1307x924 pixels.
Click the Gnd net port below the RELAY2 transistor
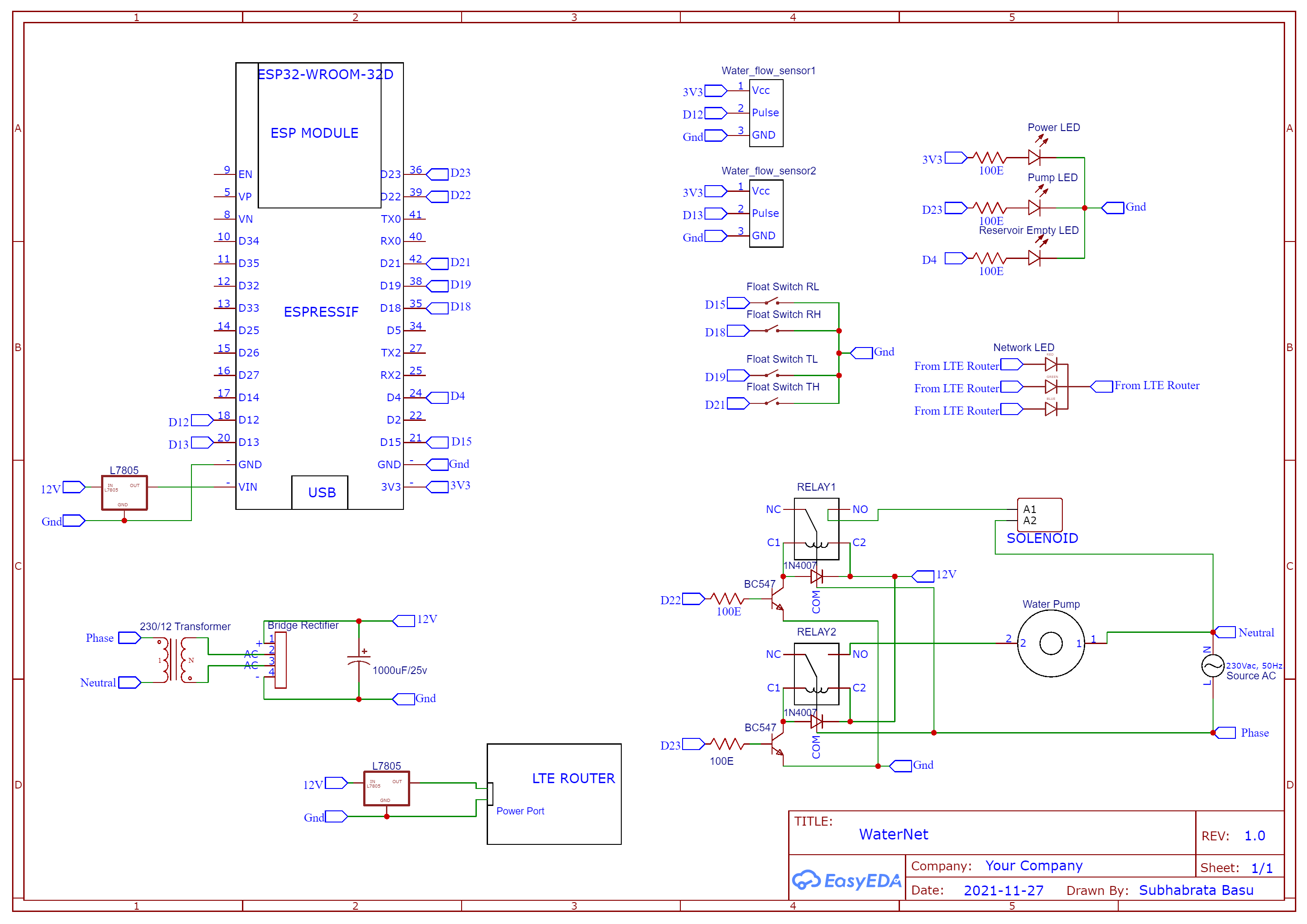pos(900,766)
